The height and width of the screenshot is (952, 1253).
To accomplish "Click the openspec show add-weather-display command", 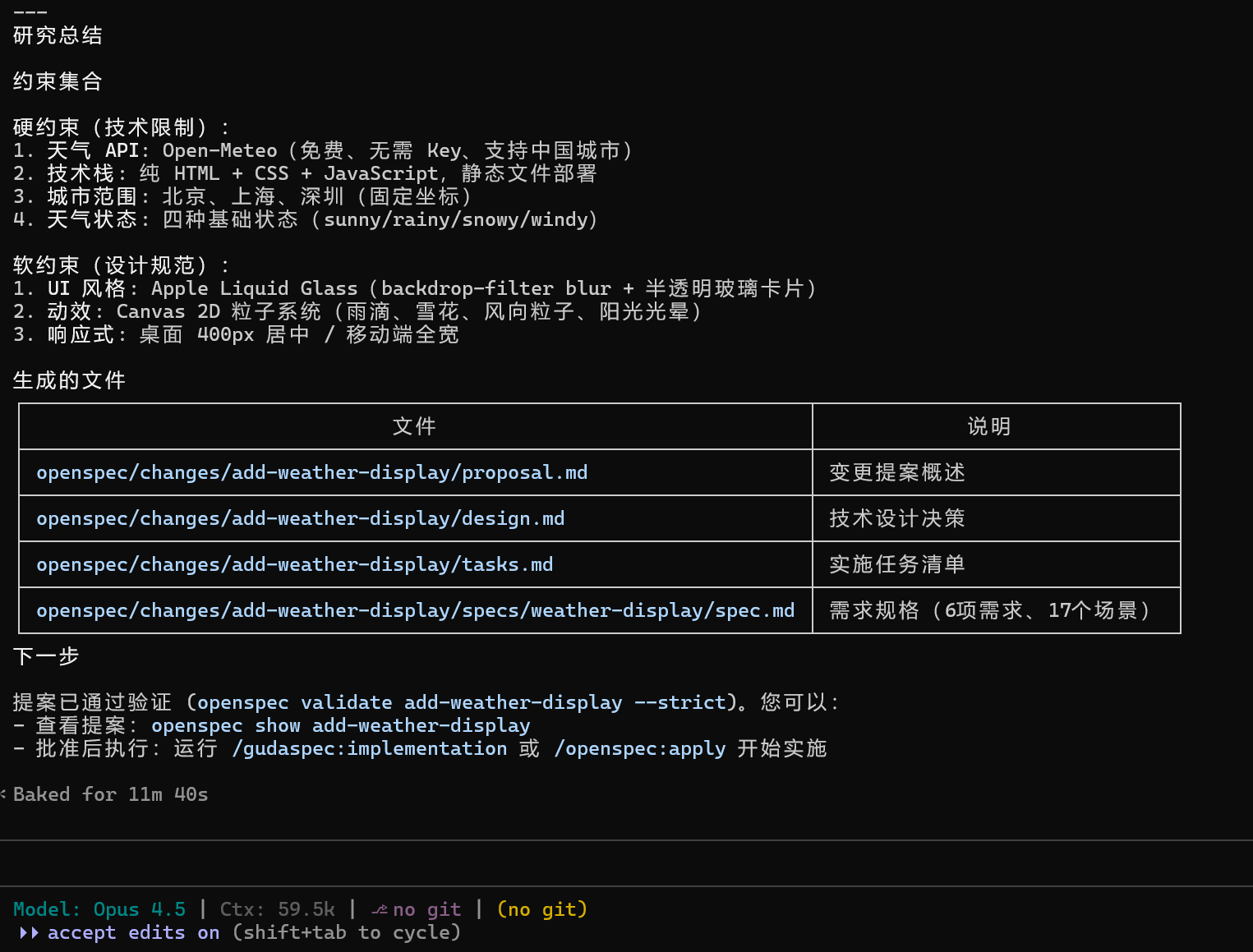I will pyautogui.click(x=340, y=725).
